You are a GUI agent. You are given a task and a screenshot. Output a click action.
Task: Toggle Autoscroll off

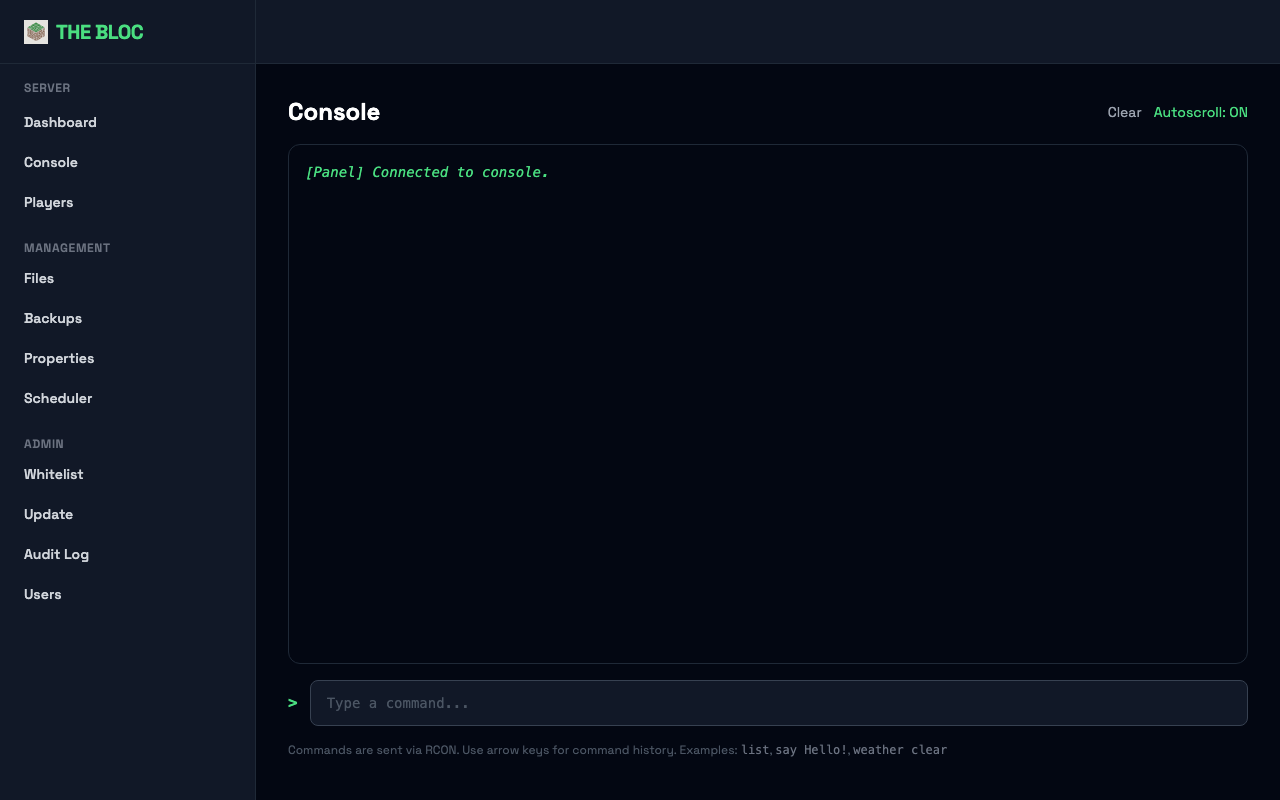[1200, 112]
